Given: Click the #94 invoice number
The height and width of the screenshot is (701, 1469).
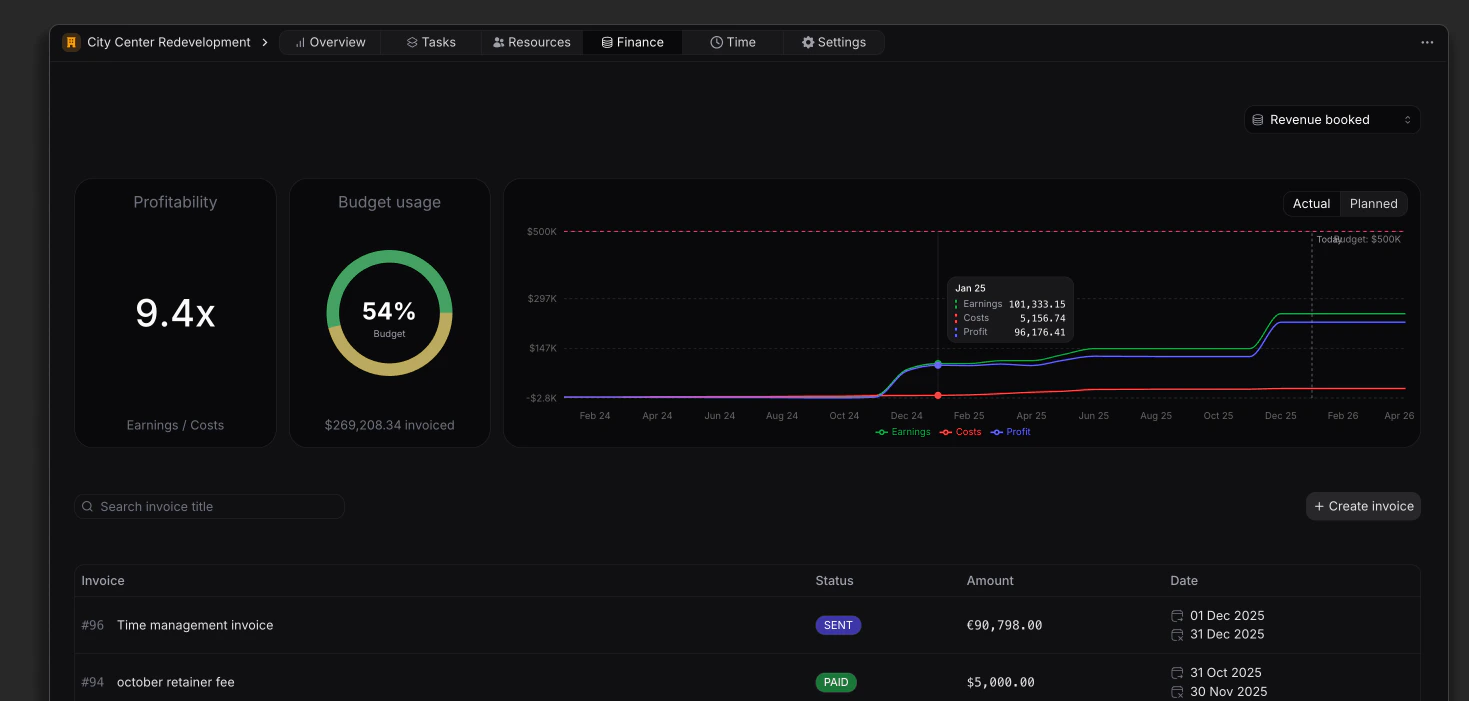Looking at the screenshot, I should [x=93, y=682].
